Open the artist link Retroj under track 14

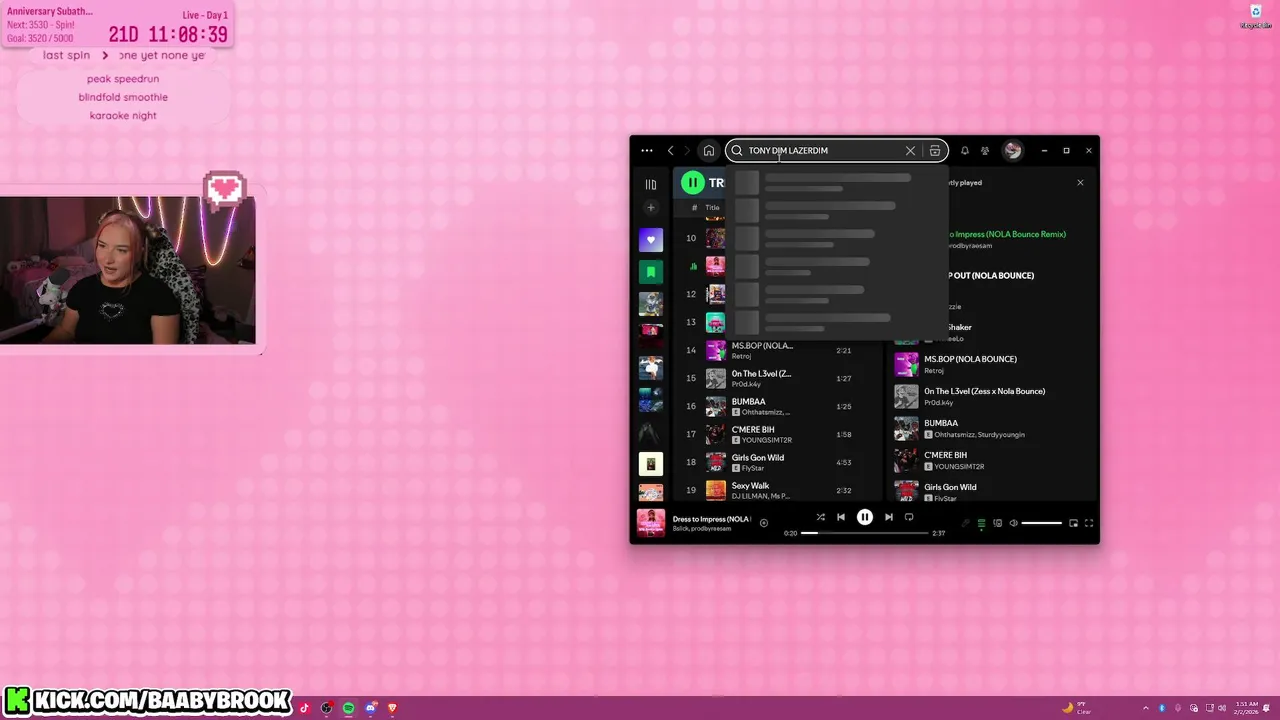coord(741,356)
